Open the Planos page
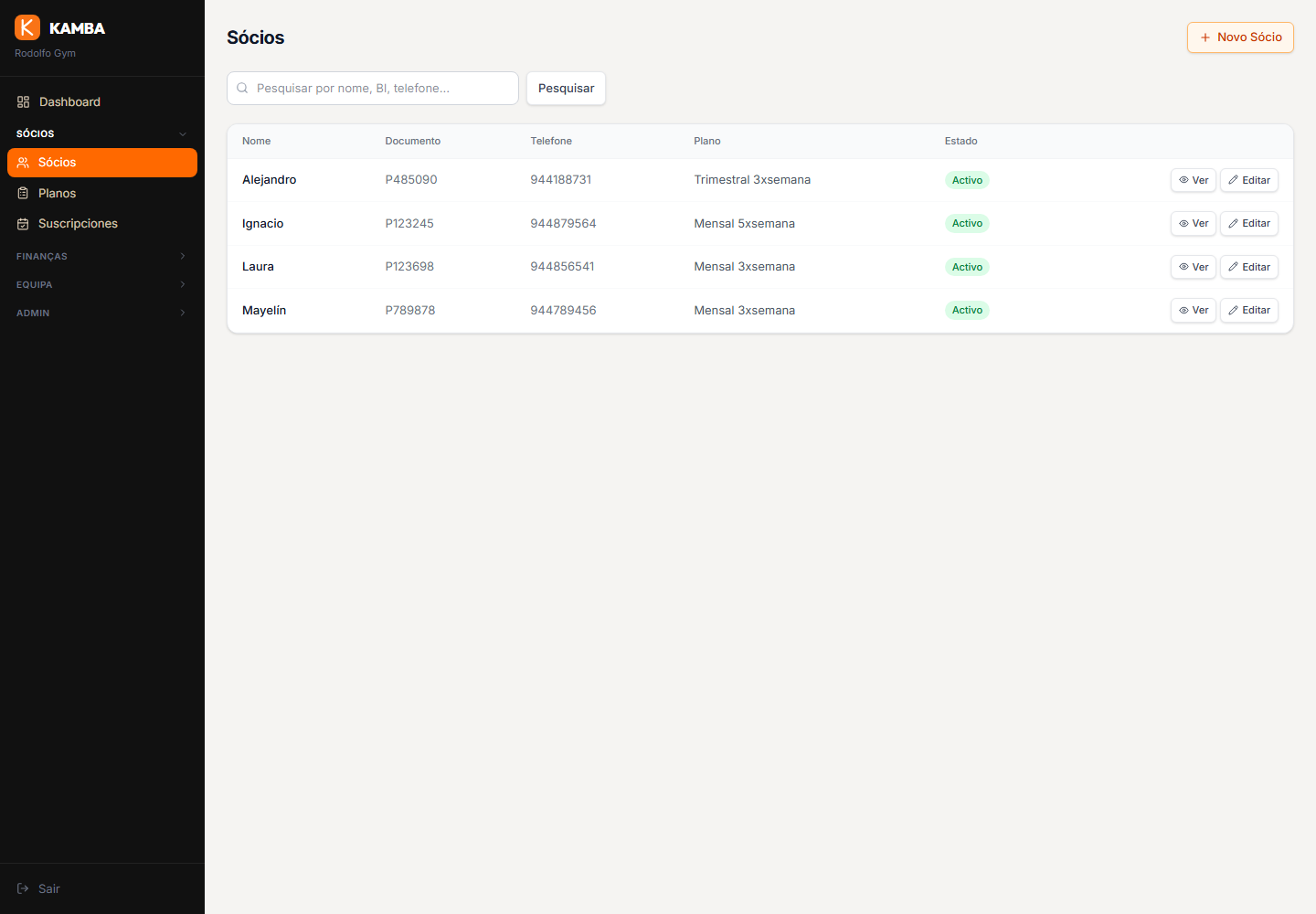Image resolution: width=1316 pixels, height=914 pixels. point(102,194)
